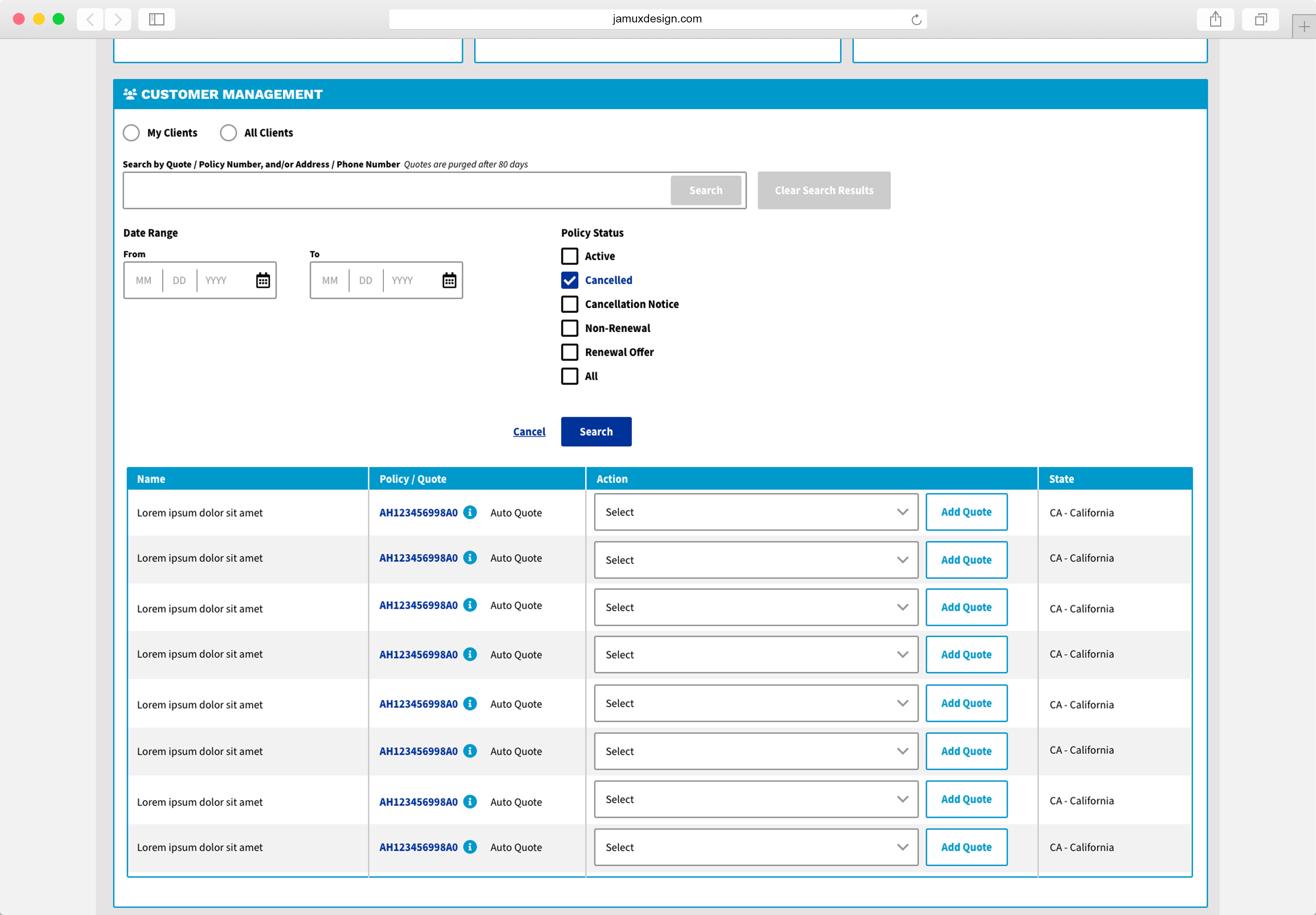Click the info icon in the last table row
The height and width of the screenshot is (915, 1316).
click(x=470, y=847)
